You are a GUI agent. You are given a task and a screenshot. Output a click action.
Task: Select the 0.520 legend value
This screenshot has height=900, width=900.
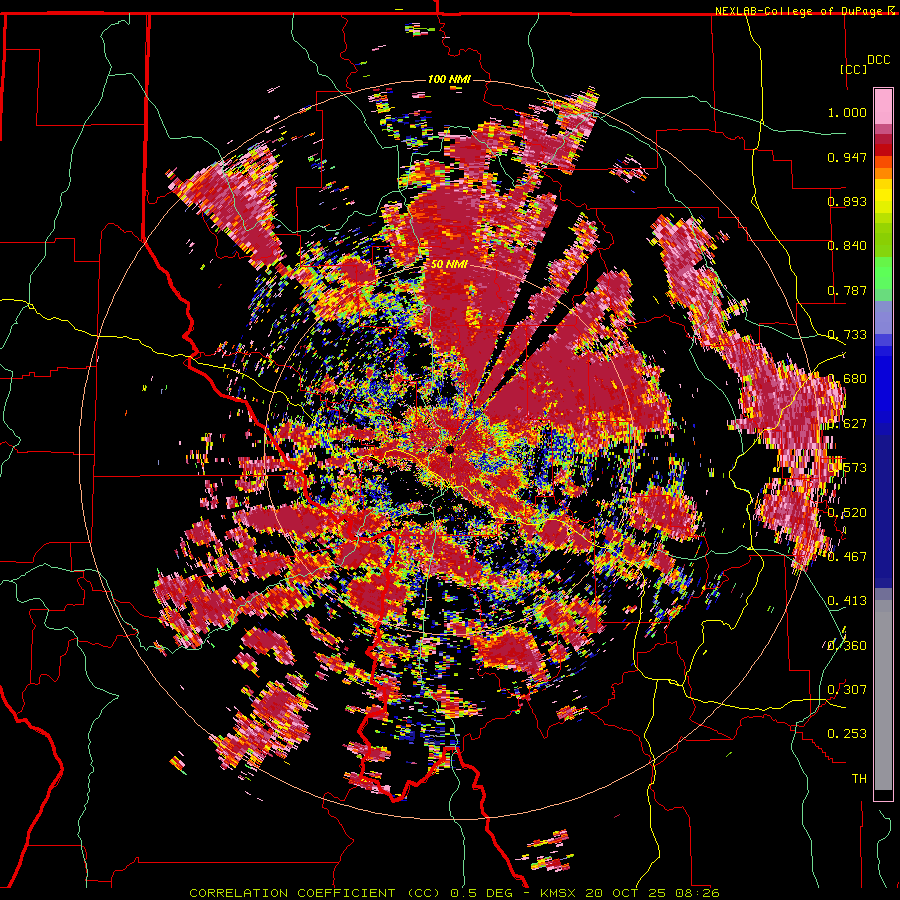pyautogui.click(x=847, y=513)
